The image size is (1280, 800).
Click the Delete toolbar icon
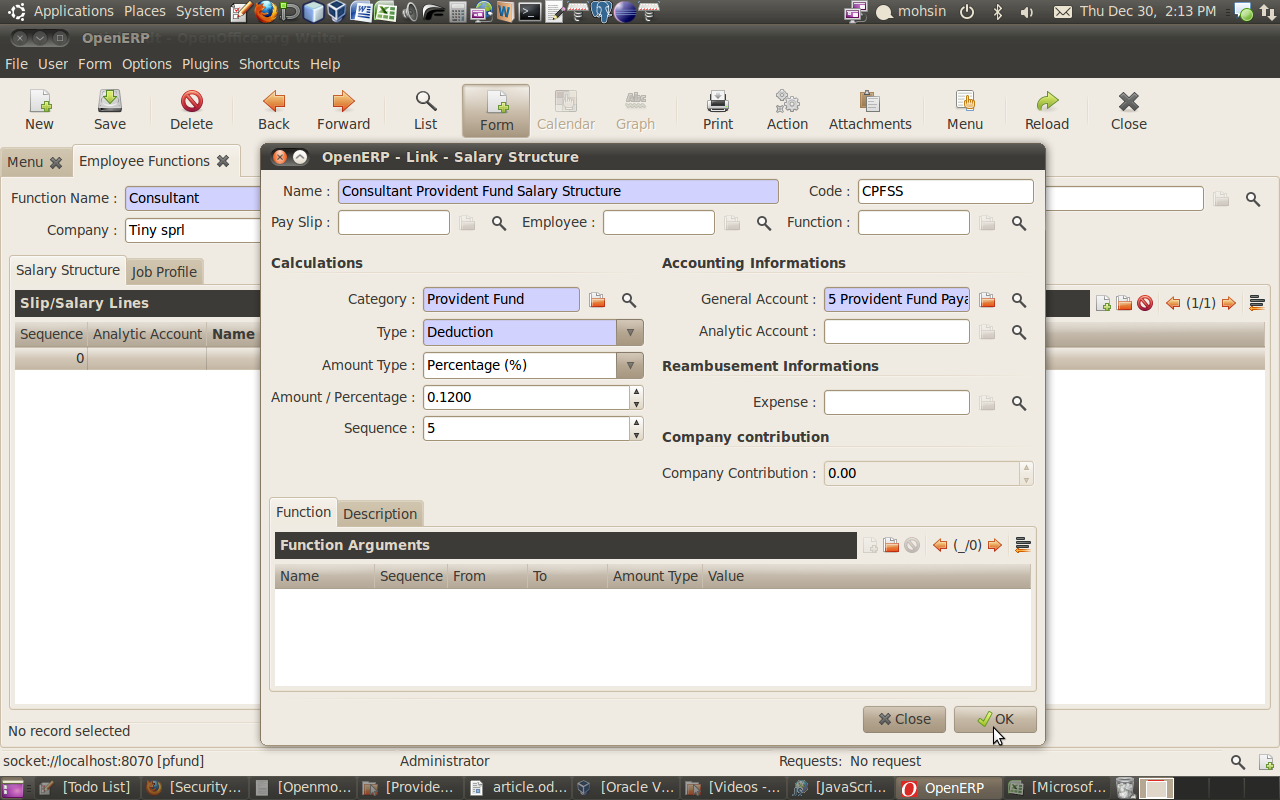point(191,110)
